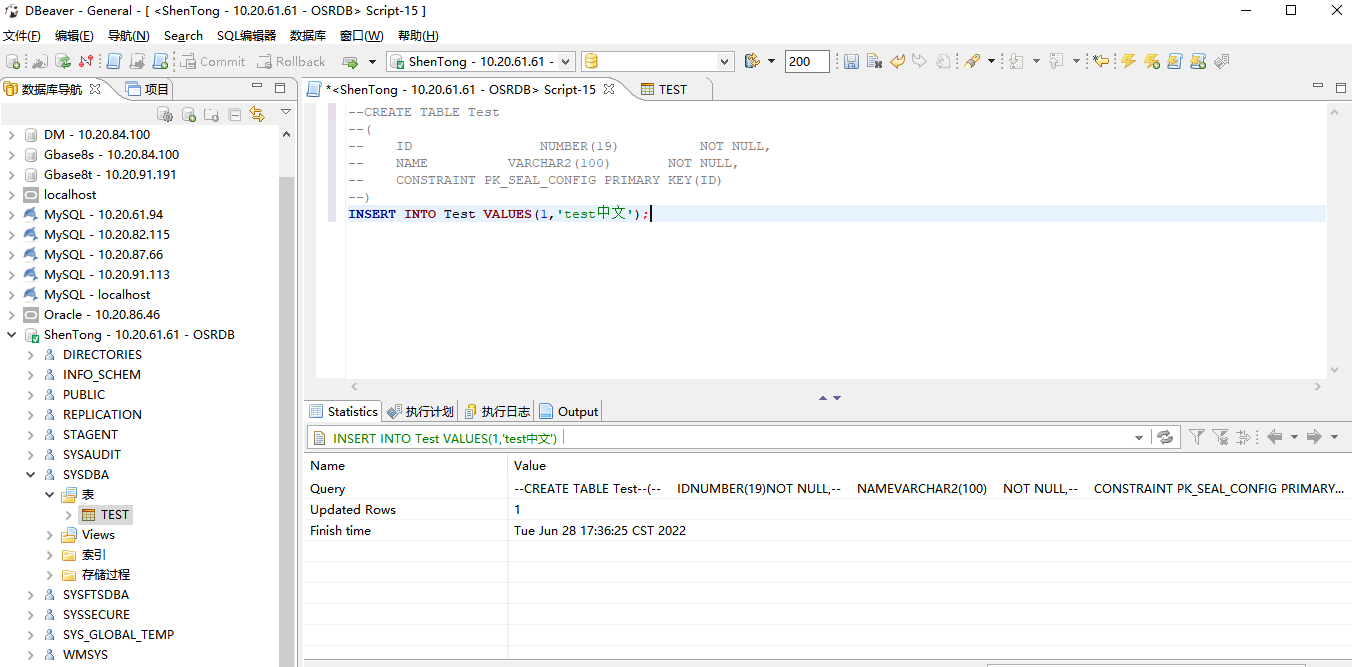
Task: Click the execute SQL script icon
Action: [1174, 61]
